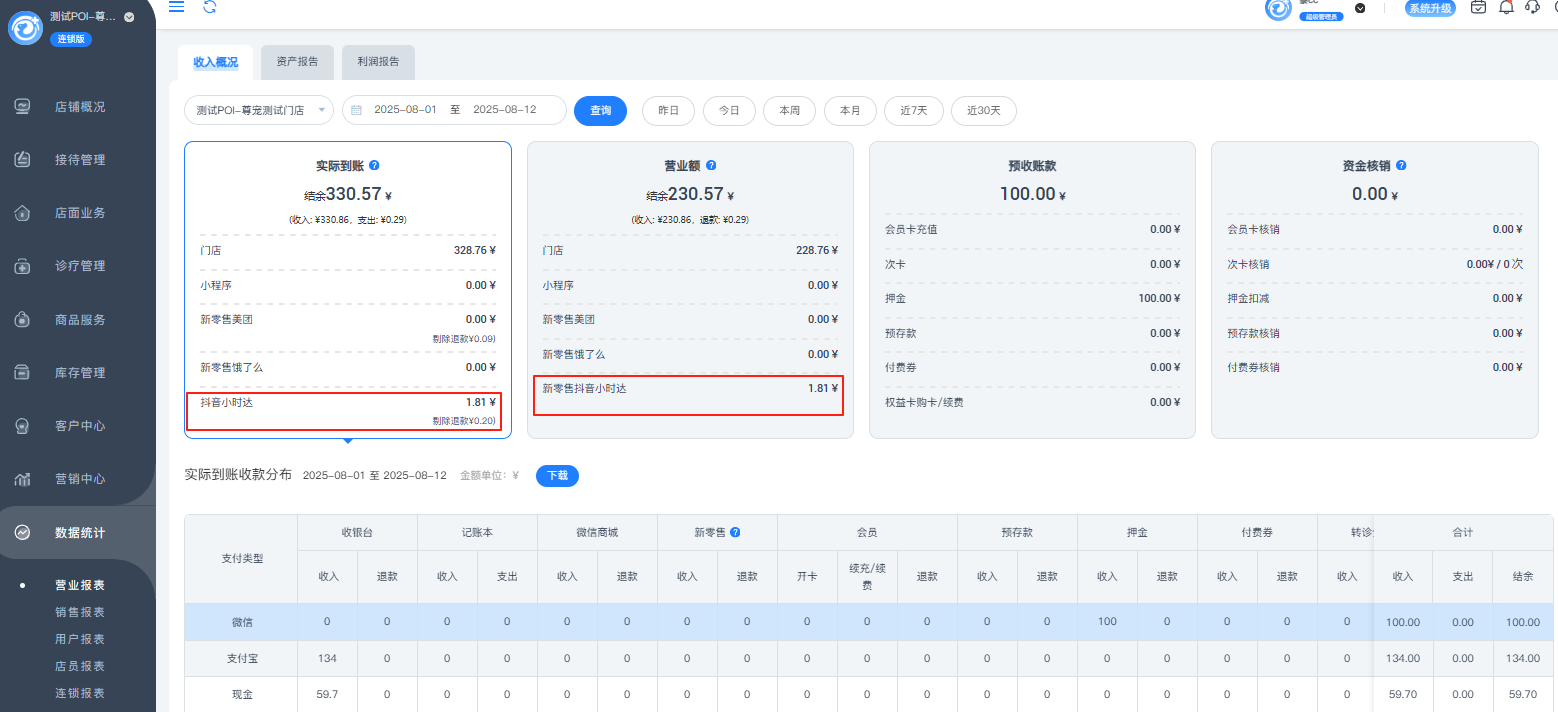Image resolution: width=1558 pixels, height=712 pixels.
Task: Click the 现金 row in payment table
Action: pyautogui.click(x=870, y=694)
